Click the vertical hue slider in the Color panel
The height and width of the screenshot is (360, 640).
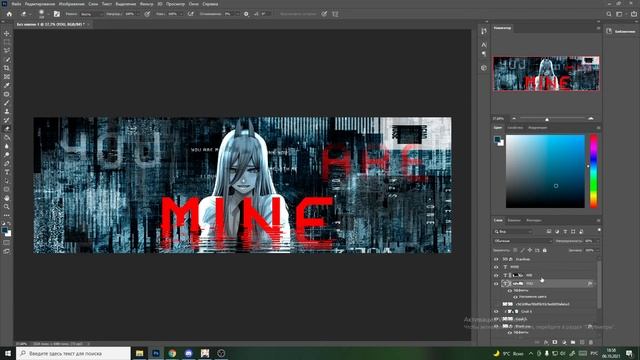coord(593,171)
